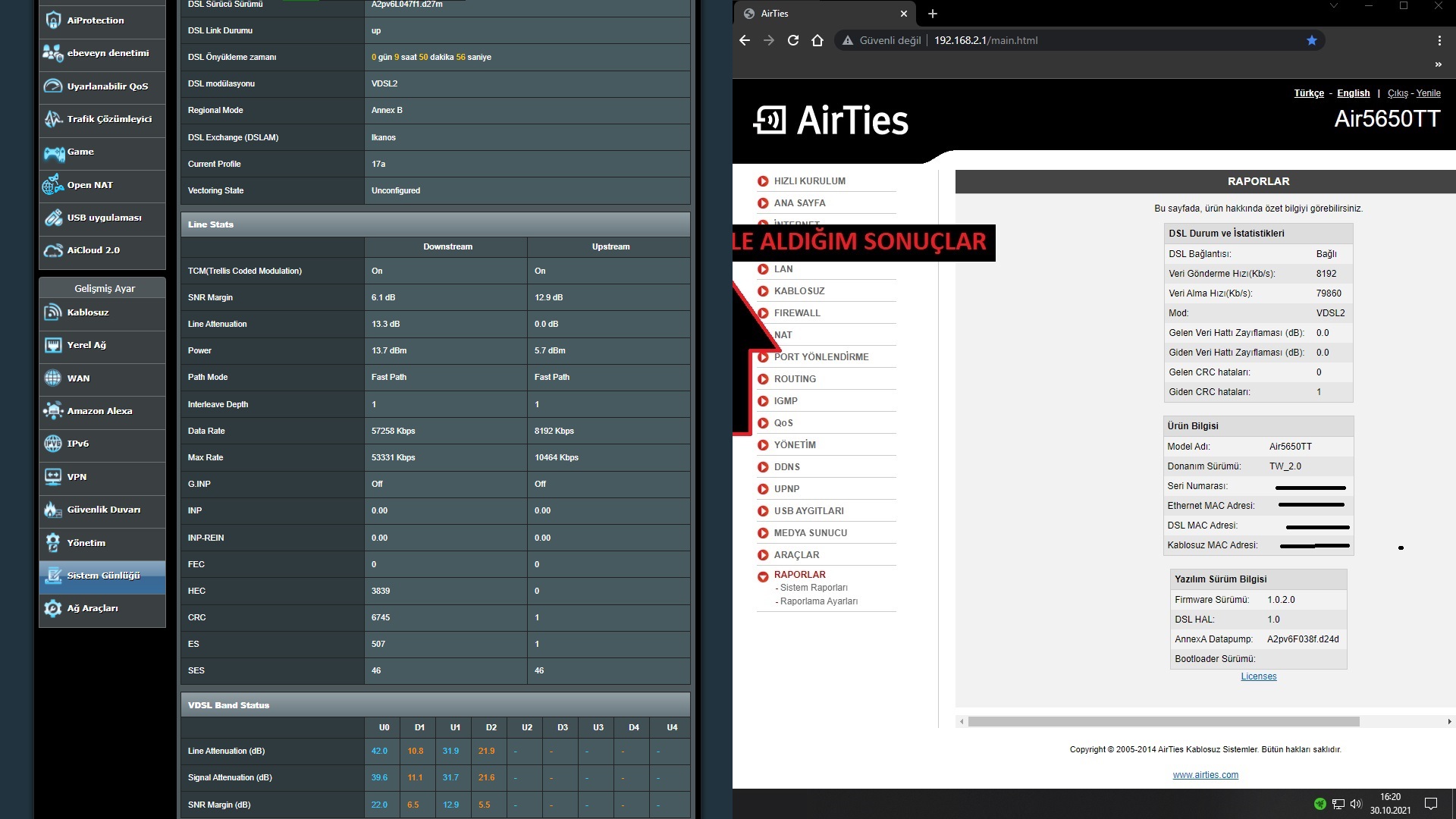Open Game section icon
This screenshot has width=1456, height=819.
pyautogui.click(x=53, y=152)
